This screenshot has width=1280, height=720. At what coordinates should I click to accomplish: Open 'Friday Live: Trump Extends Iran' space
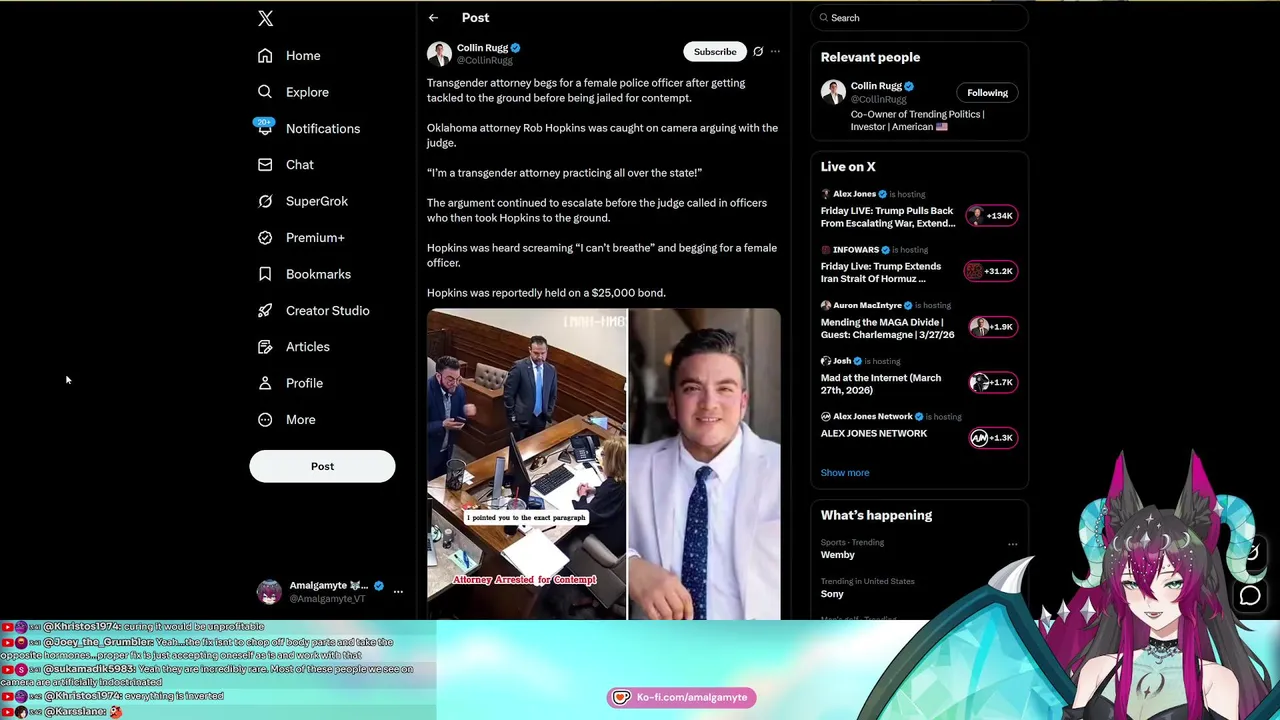pos(881,273)
